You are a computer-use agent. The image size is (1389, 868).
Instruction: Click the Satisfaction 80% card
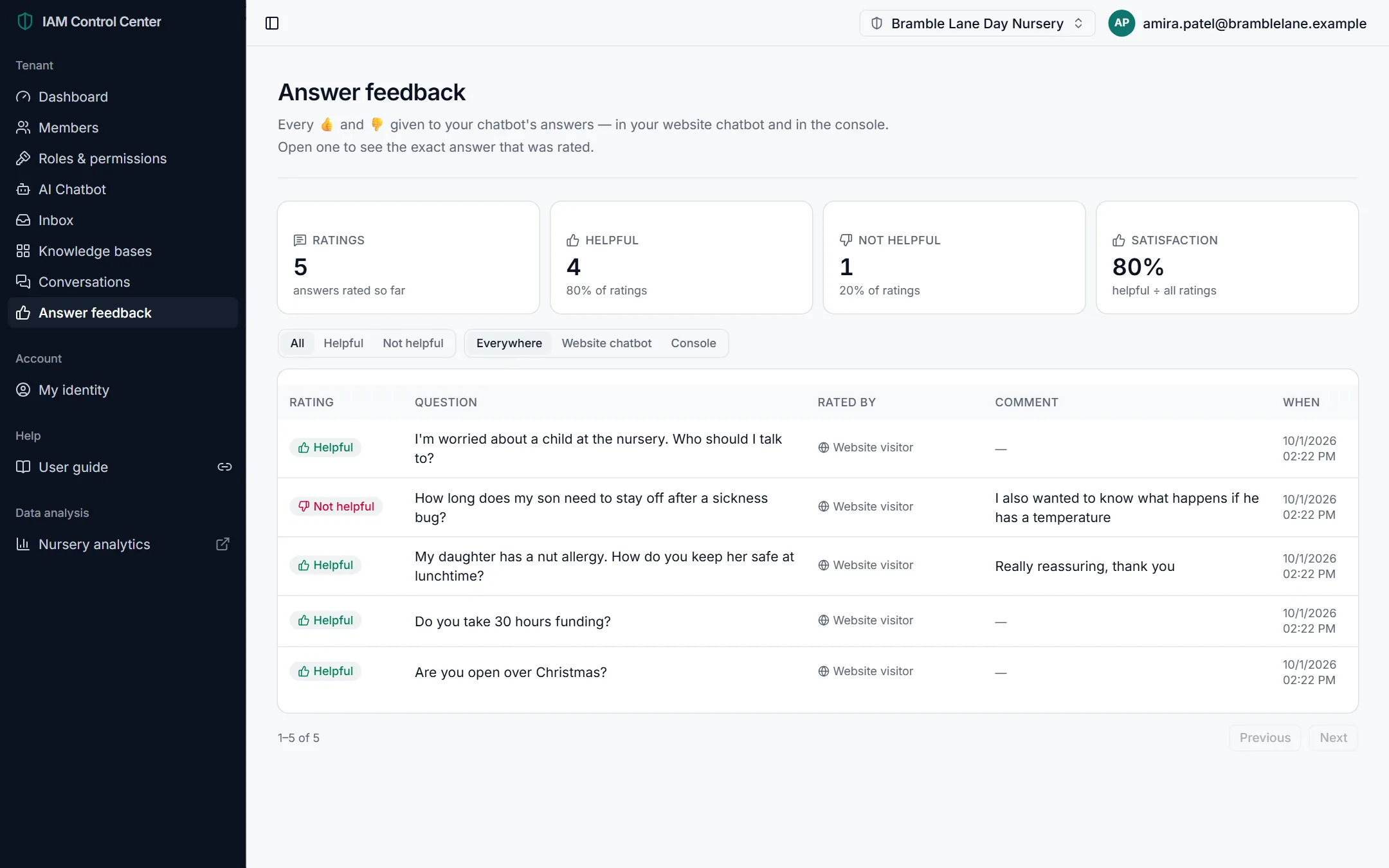pos(1227,257)
